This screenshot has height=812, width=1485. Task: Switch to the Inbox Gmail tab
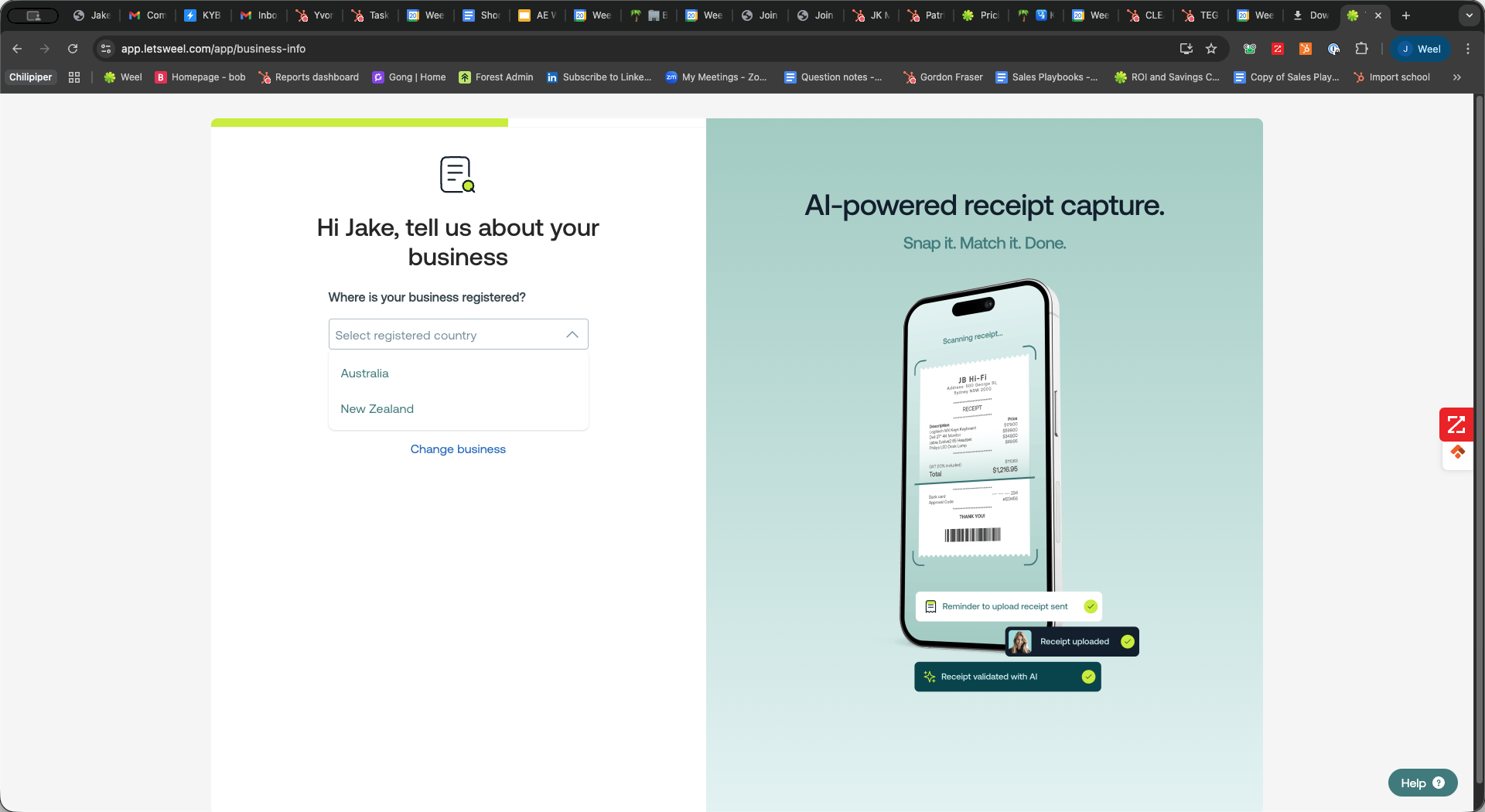point(259,15)
